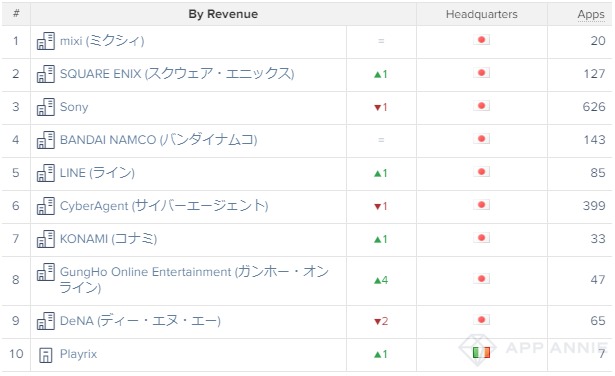Click apps count 33 for KONAMI
Image resolution: width=615 pixels, height=376 pixels.
(598, 238)
